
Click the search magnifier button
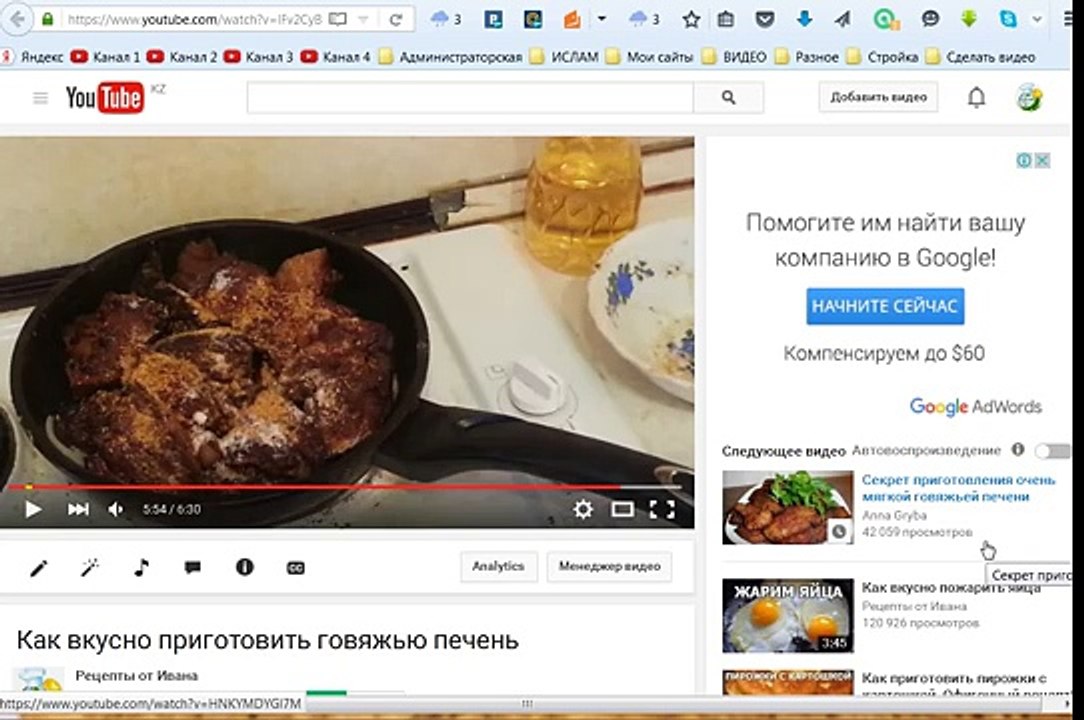click(x=729, y=98)
